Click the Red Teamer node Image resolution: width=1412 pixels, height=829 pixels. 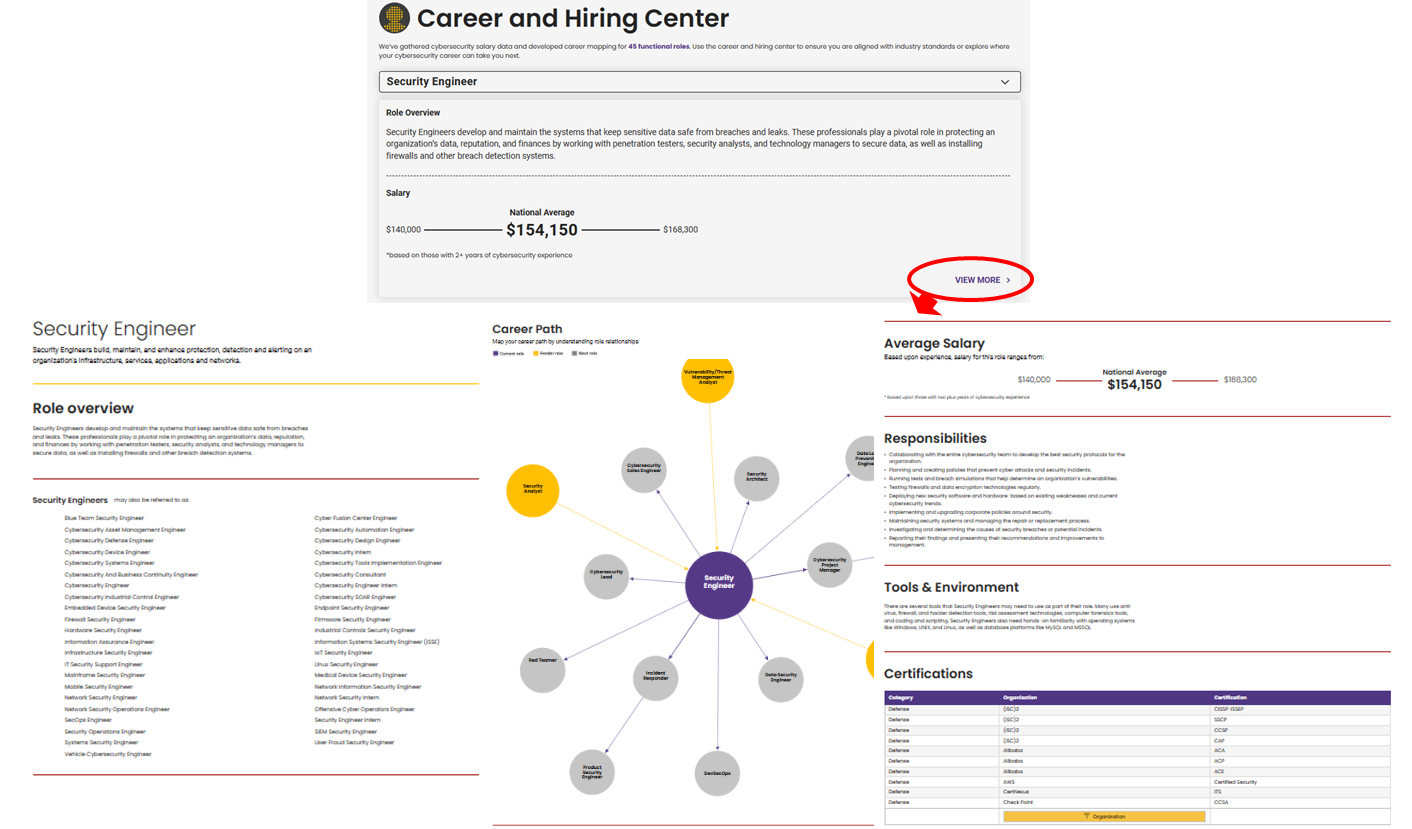[x=543, y=661]
